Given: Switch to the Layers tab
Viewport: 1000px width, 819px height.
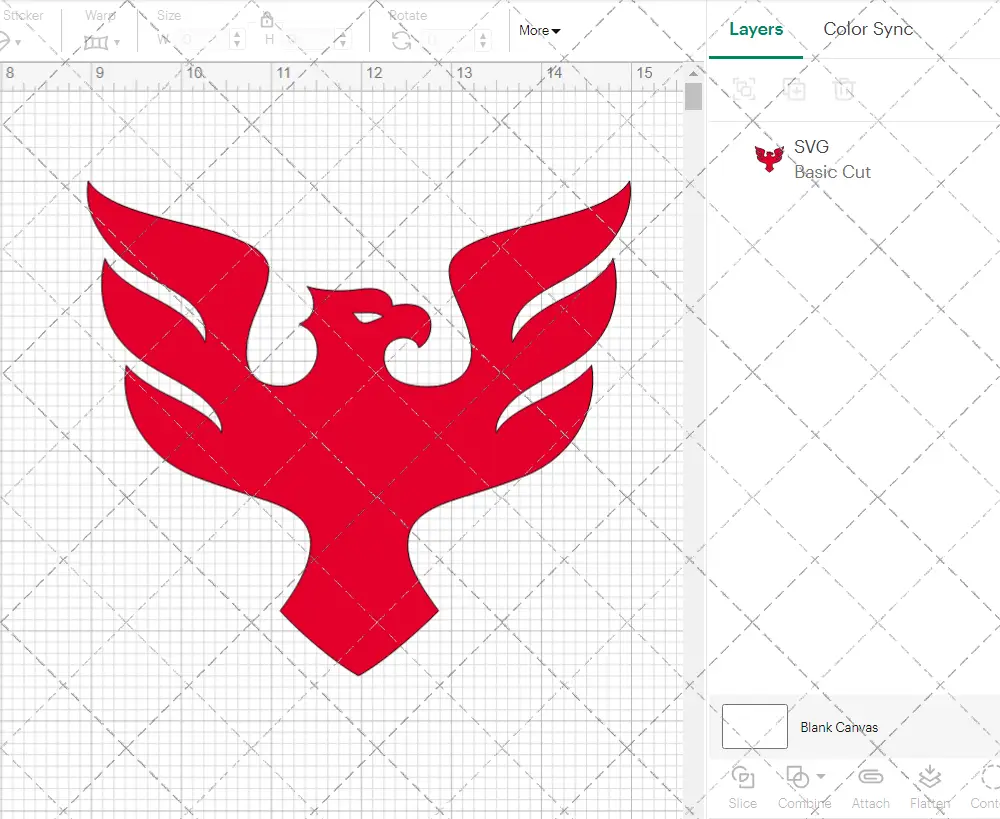Looking at the screenshot, I should coord(756,29).
